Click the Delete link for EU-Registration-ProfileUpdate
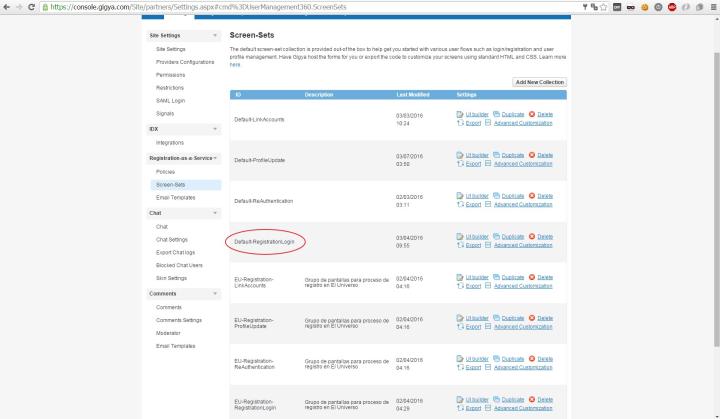 click(544, 318)
